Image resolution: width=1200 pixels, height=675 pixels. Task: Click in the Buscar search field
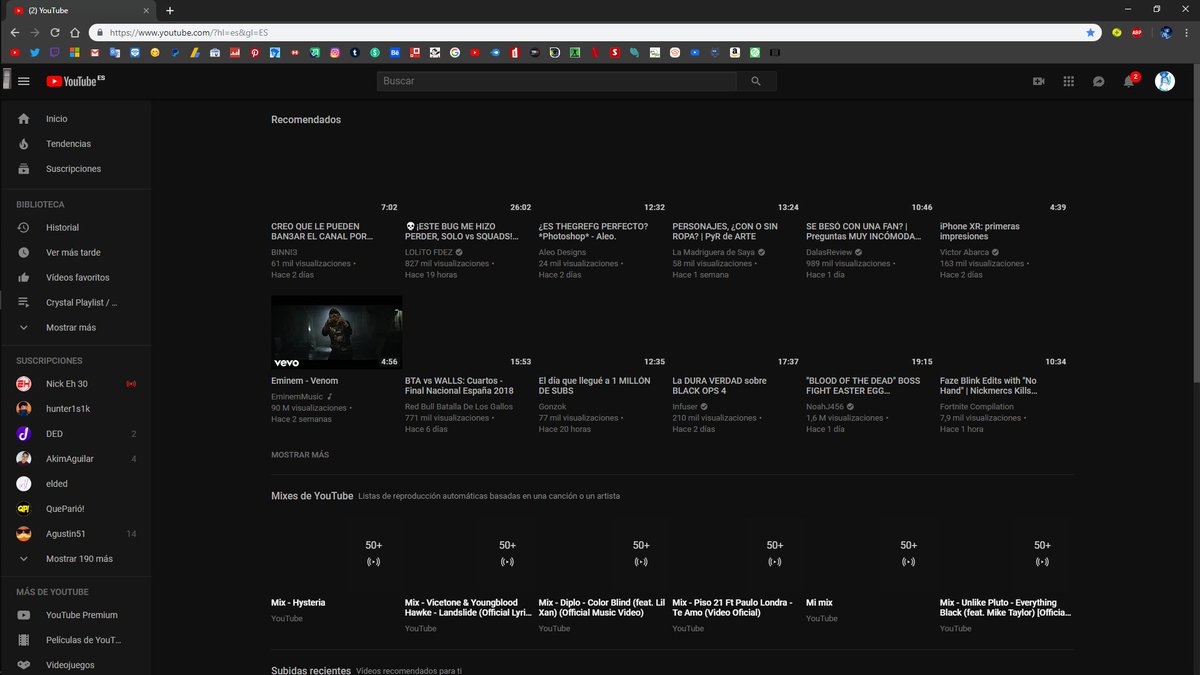[556, 81]
